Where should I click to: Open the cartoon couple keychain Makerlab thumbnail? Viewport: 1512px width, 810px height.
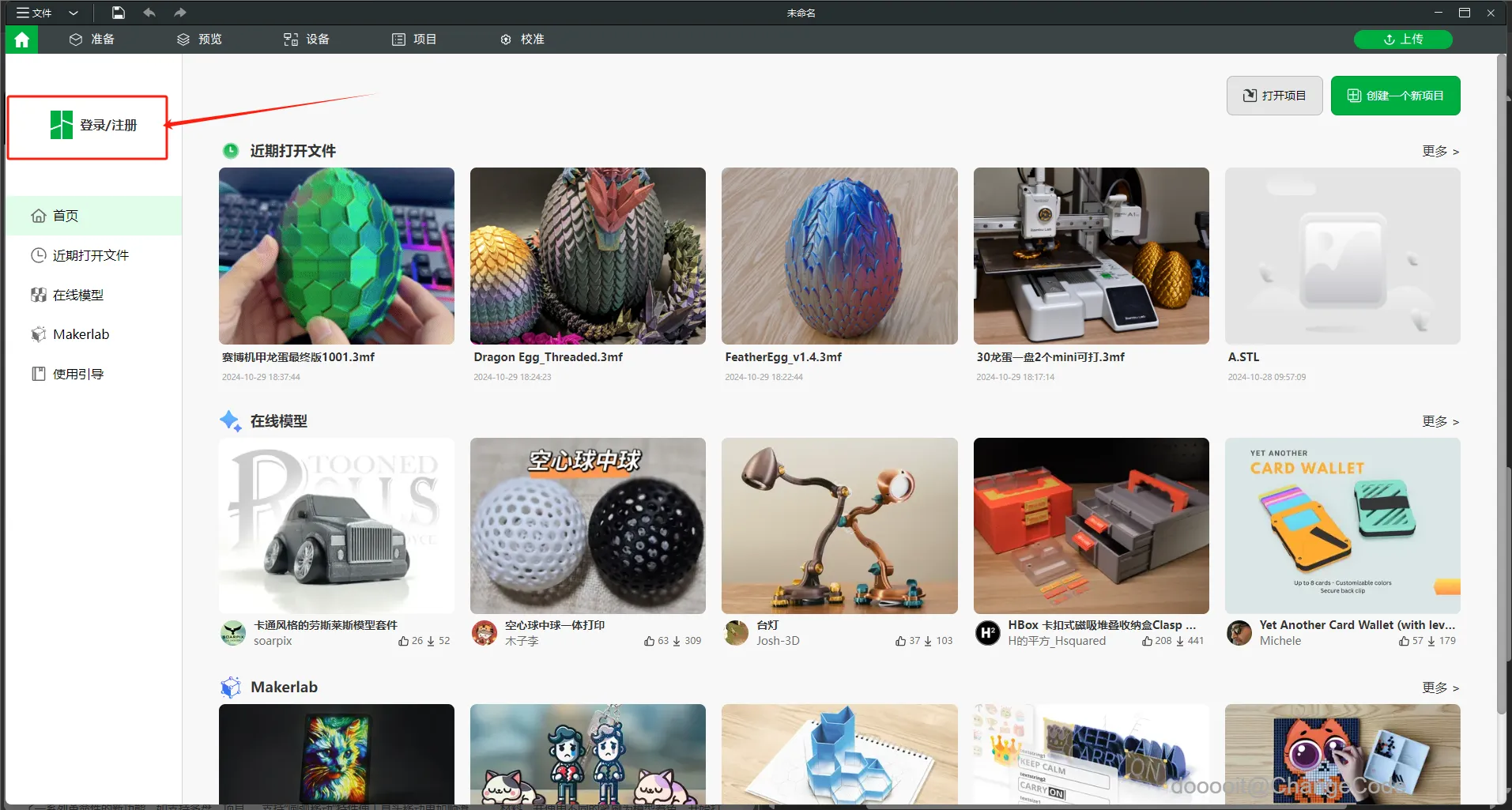(588, 754)
